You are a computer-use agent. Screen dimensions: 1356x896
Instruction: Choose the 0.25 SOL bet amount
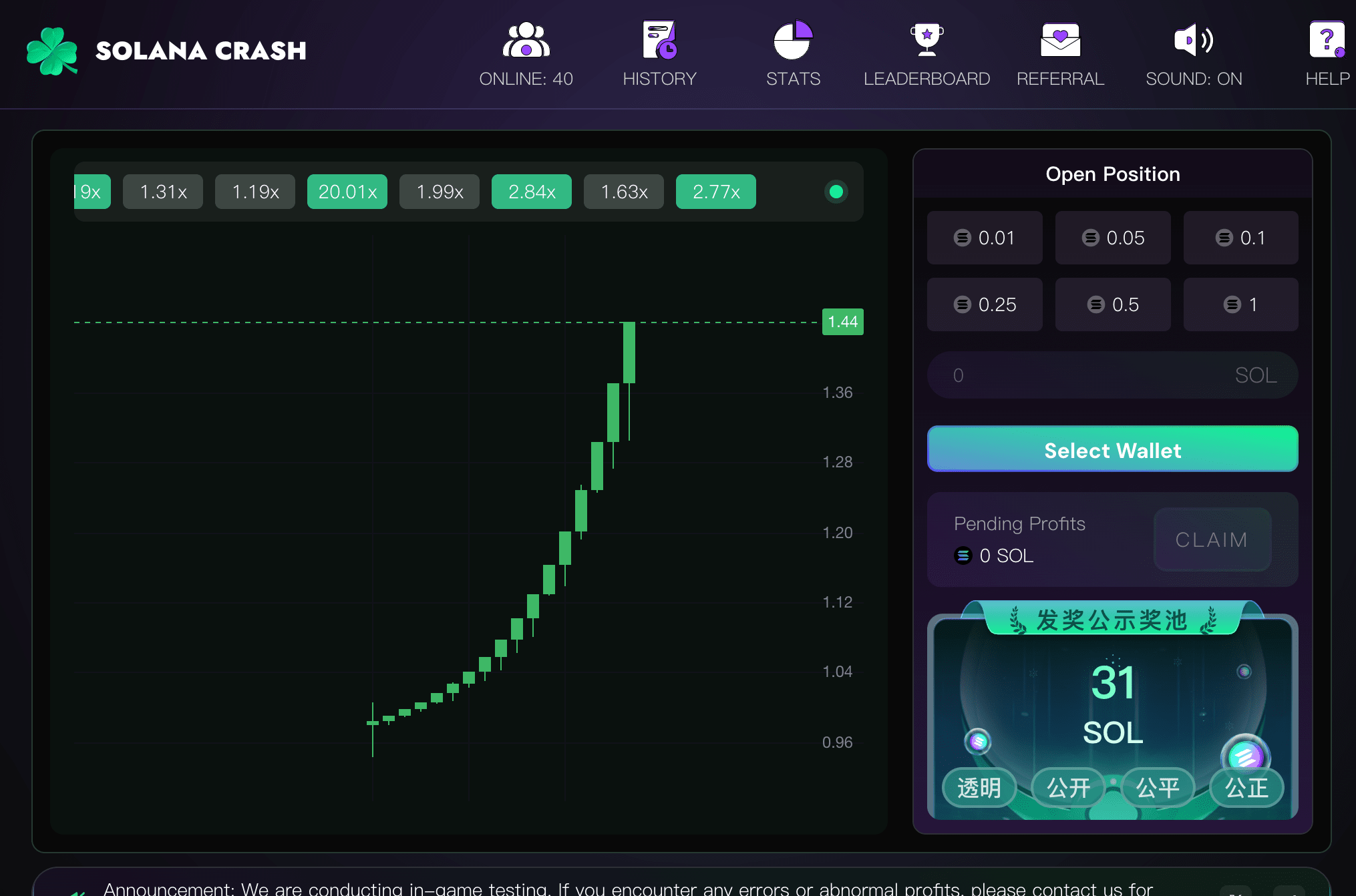(985, 304)
